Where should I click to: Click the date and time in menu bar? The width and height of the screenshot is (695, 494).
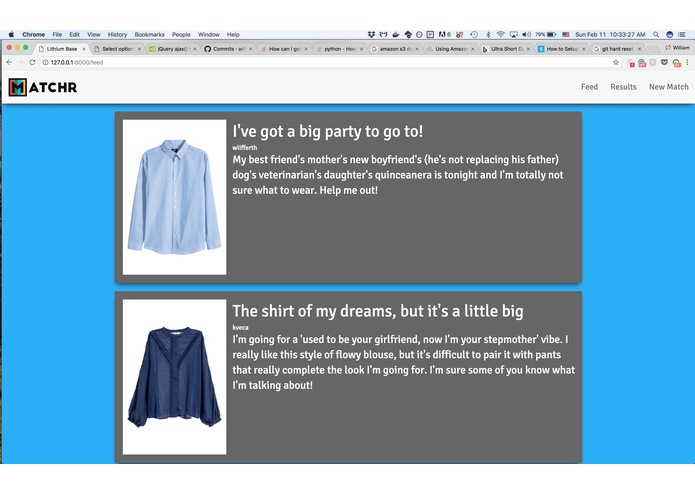[x=610, y=35]
